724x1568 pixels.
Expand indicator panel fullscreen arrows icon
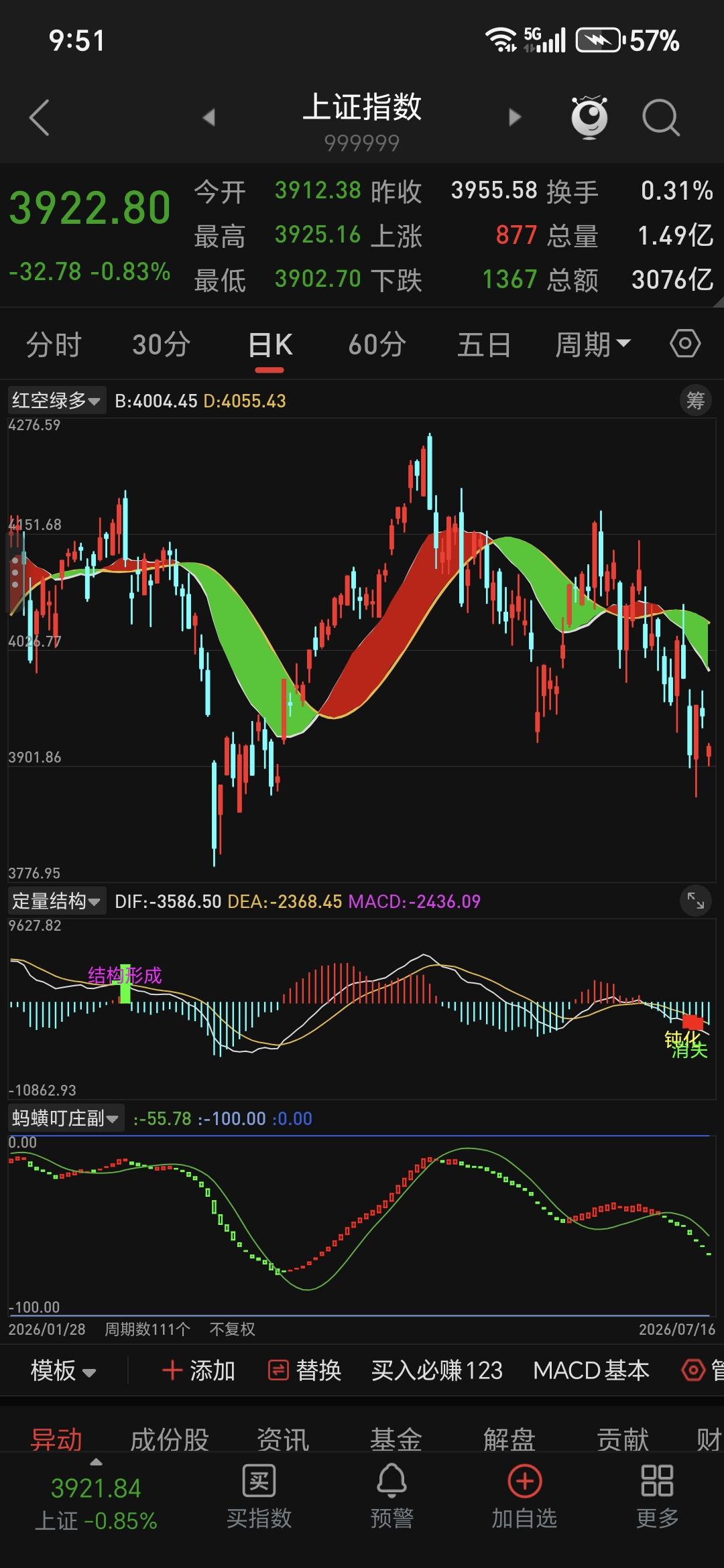[x=695, y=901]
